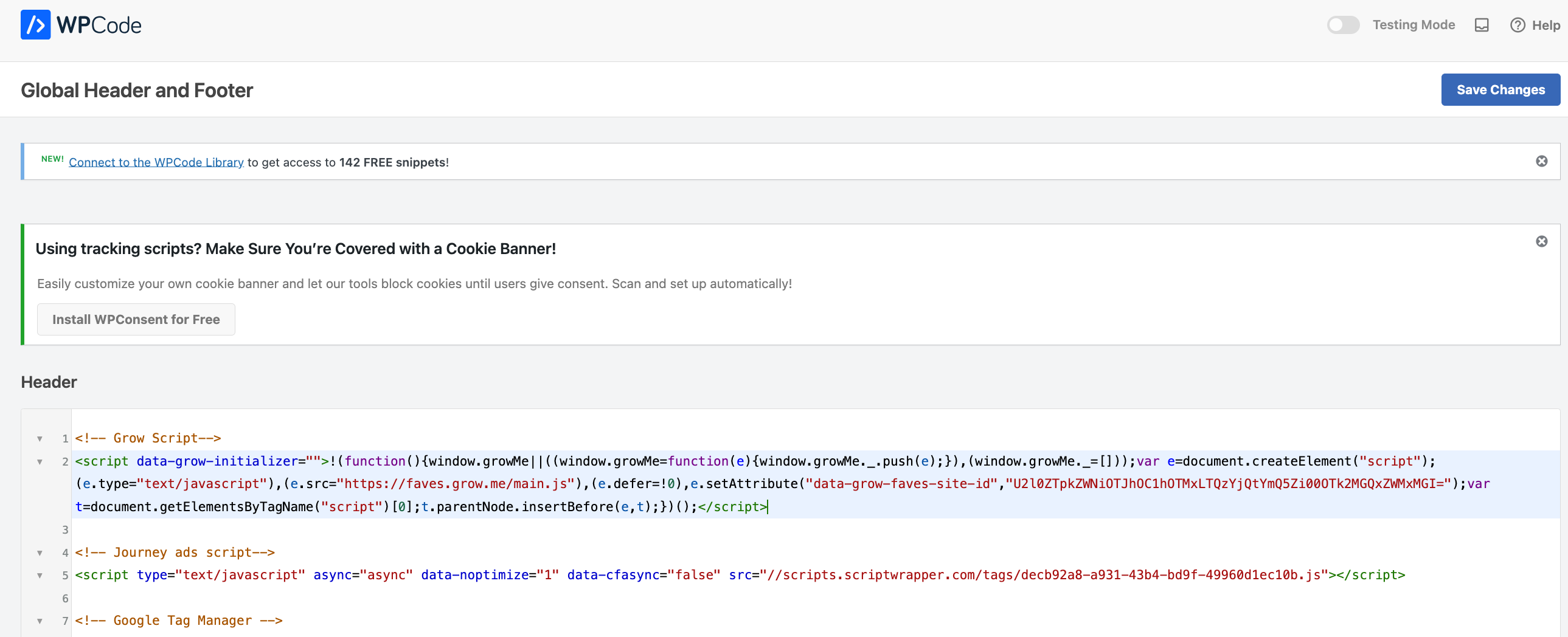Screen dimensions: 1568x637
Task: Place cursor on the Journey ads script comment
Action: pyautogui.click(x=175, y=553)
